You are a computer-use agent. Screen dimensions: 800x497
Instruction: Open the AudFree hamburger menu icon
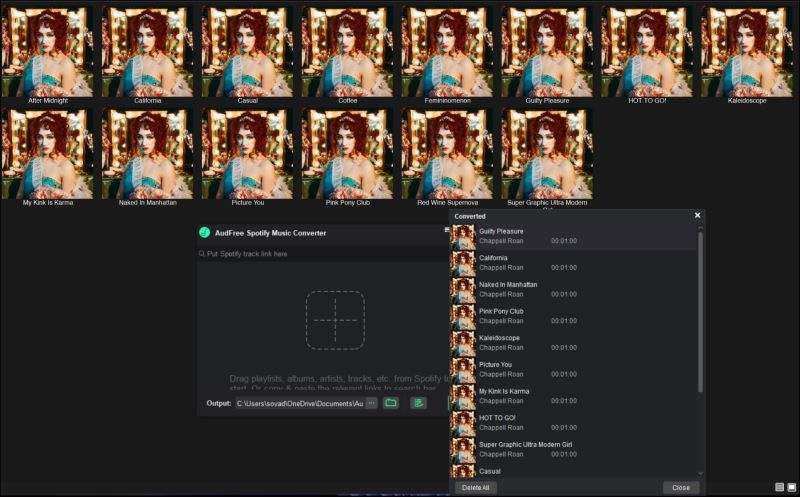click(x=447, y=230)
